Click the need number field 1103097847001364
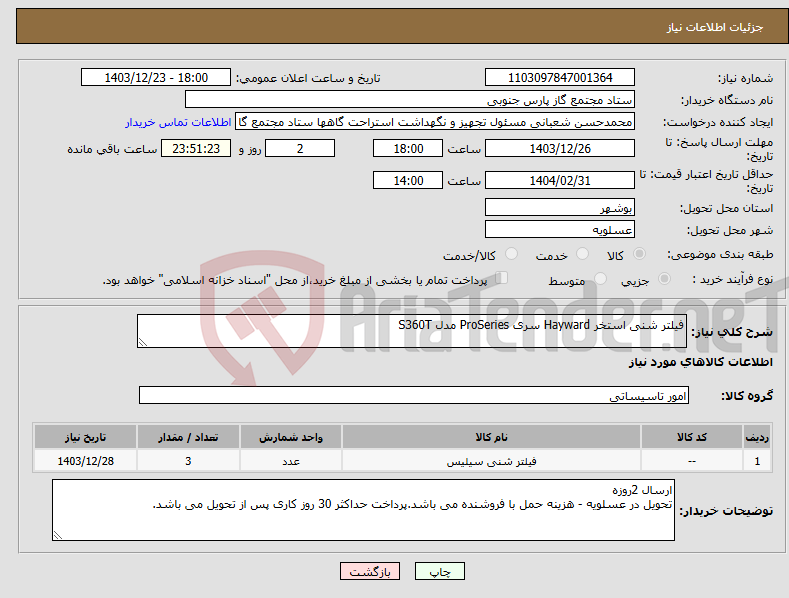 click(x=560, y=78)
